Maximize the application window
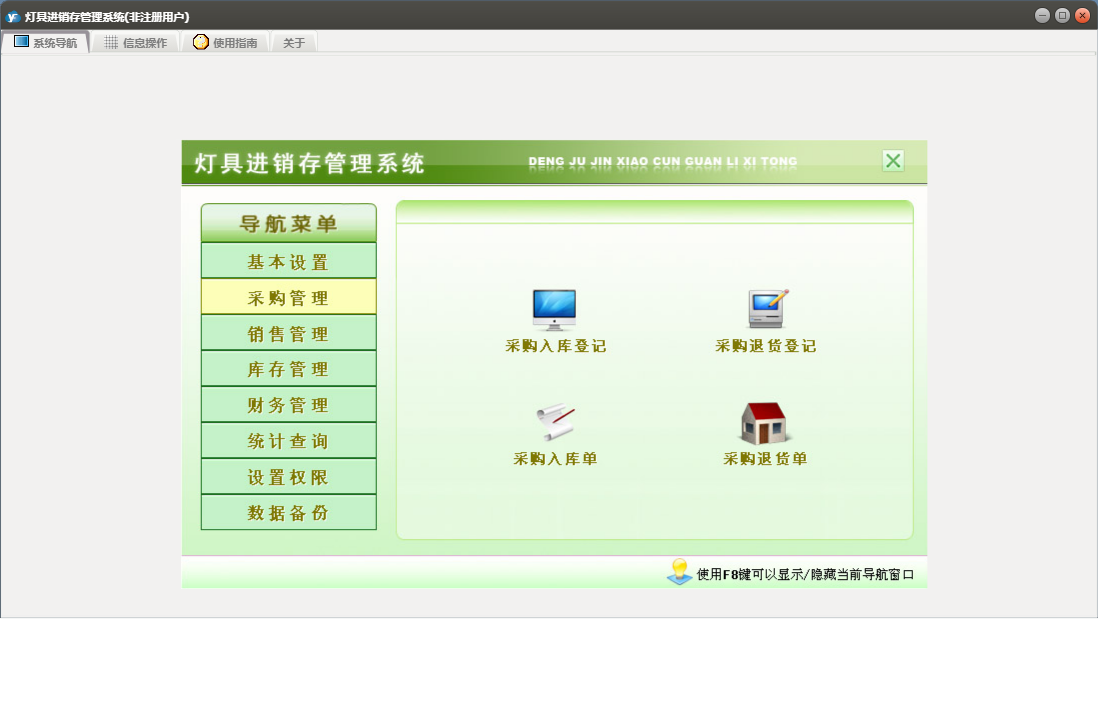The height and width of the screenshot is (713, 1098). 1062,15
